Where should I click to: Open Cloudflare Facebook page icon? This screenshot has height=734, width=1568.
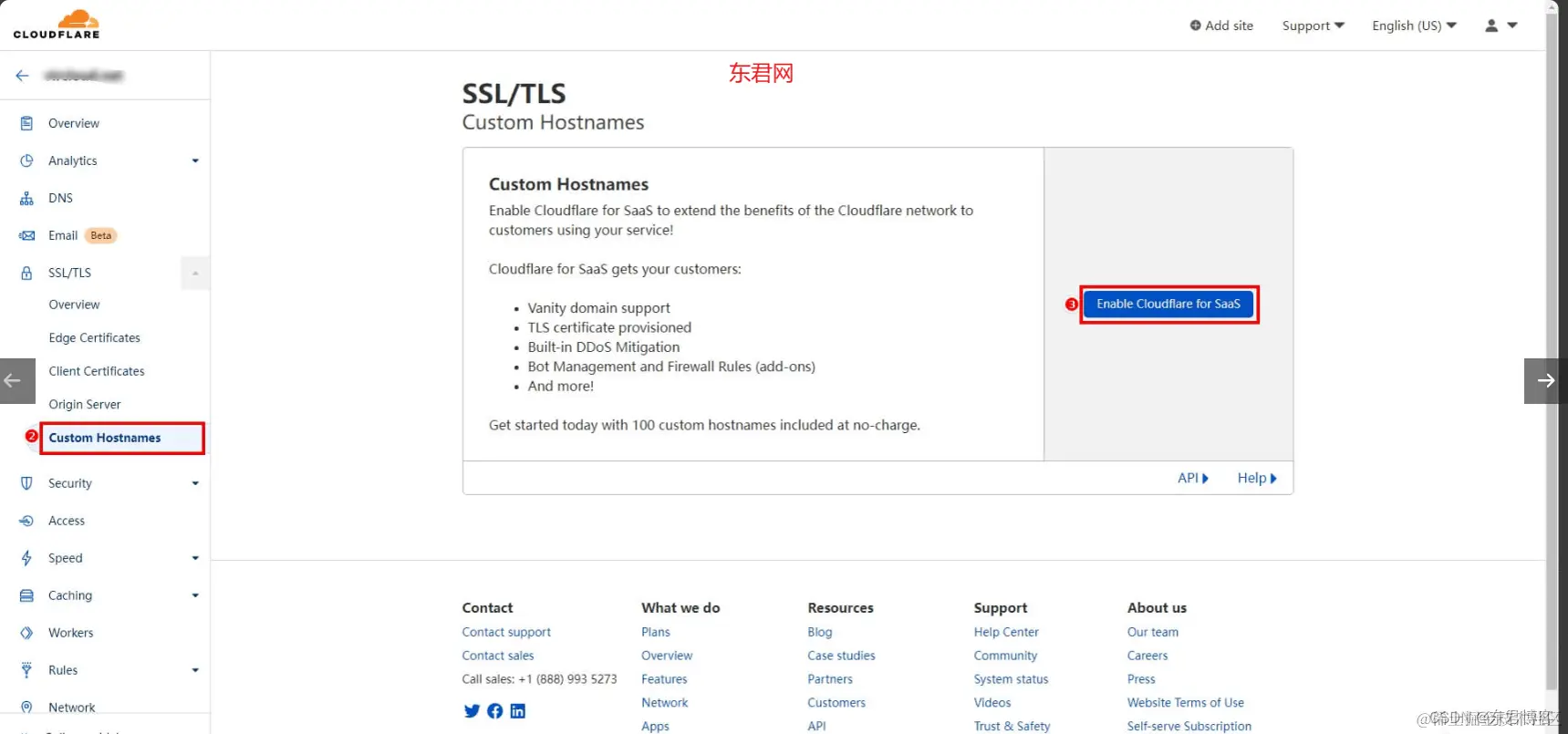[494, 711]
